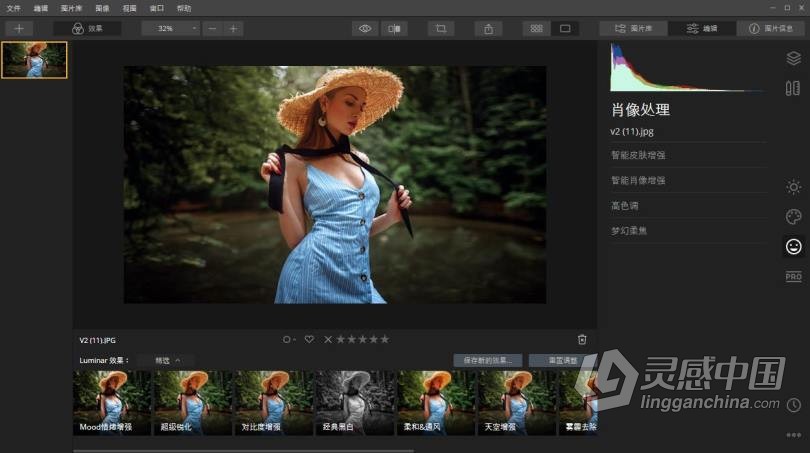Open the 窗口 menu
The width and height of the screenshot is (810, 453).
point(157,8)
